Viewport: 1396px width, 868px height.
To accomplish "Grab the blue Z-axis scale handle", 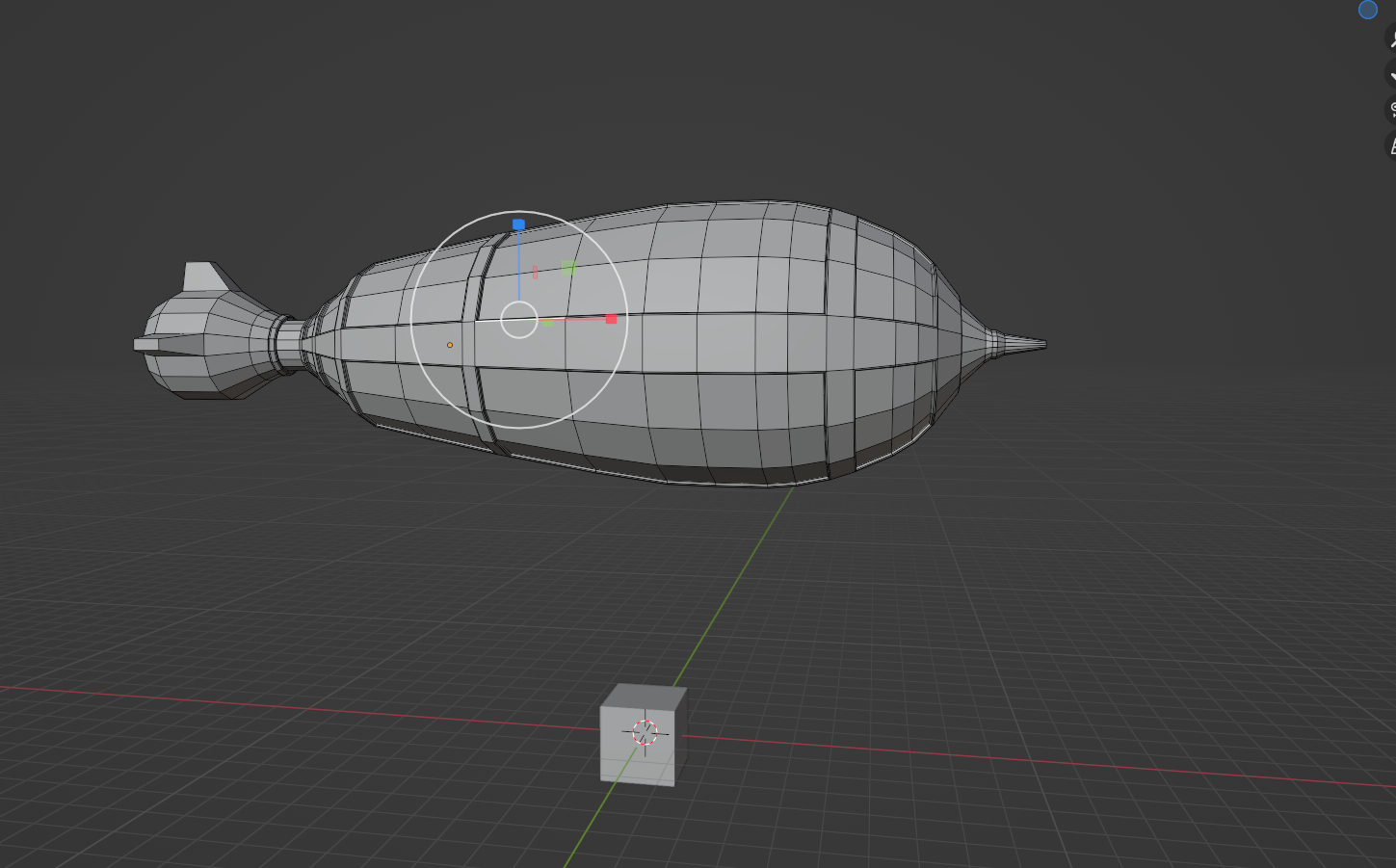I will [518, 224].
